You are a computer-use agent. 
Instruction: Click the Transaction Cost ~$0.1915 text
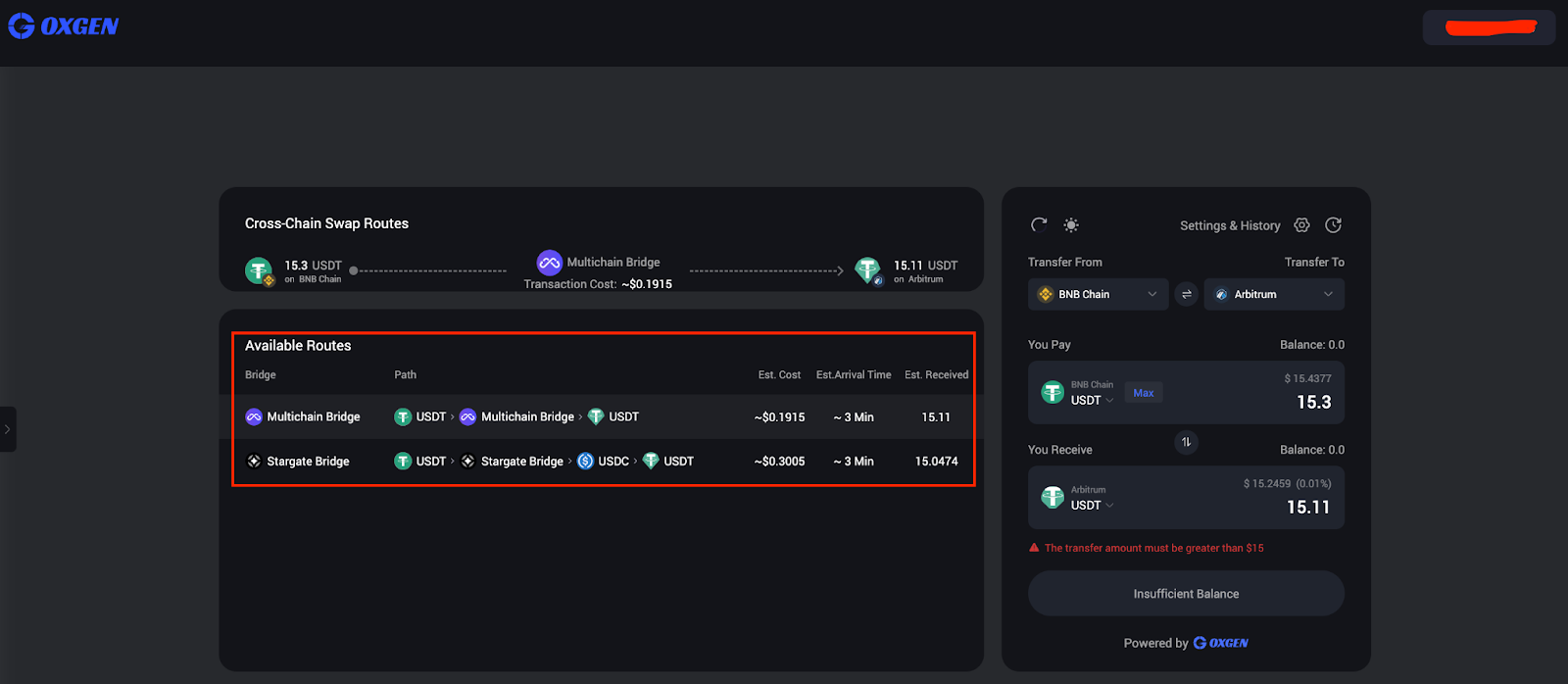pyautogui.click(x=598, y=284)
